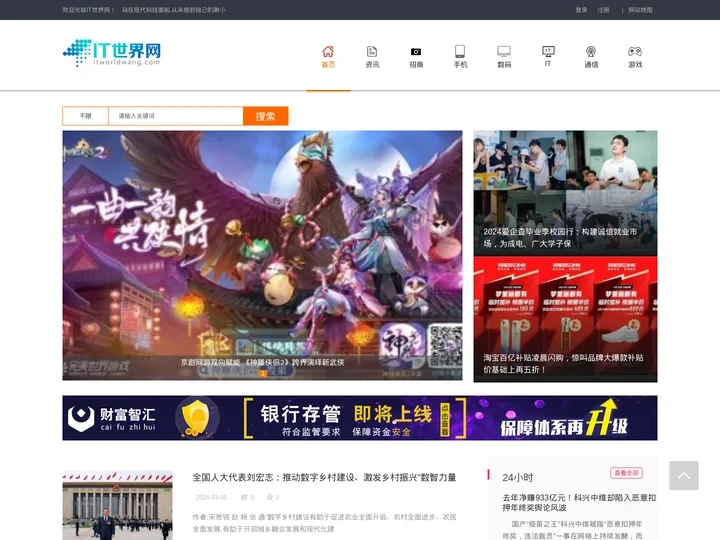Click the 资讯 menu label
This screenshot has width=720, height=540.
(x=372, y=65)
